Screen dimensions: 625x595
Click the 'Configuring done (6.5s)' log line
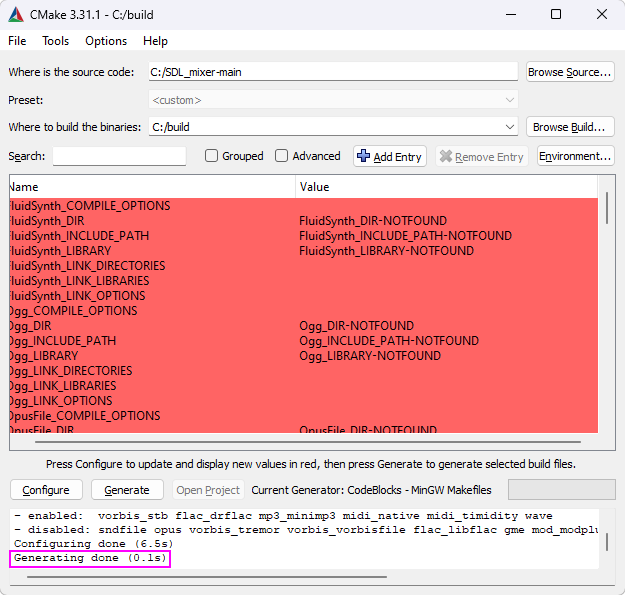tap(94, 544)
